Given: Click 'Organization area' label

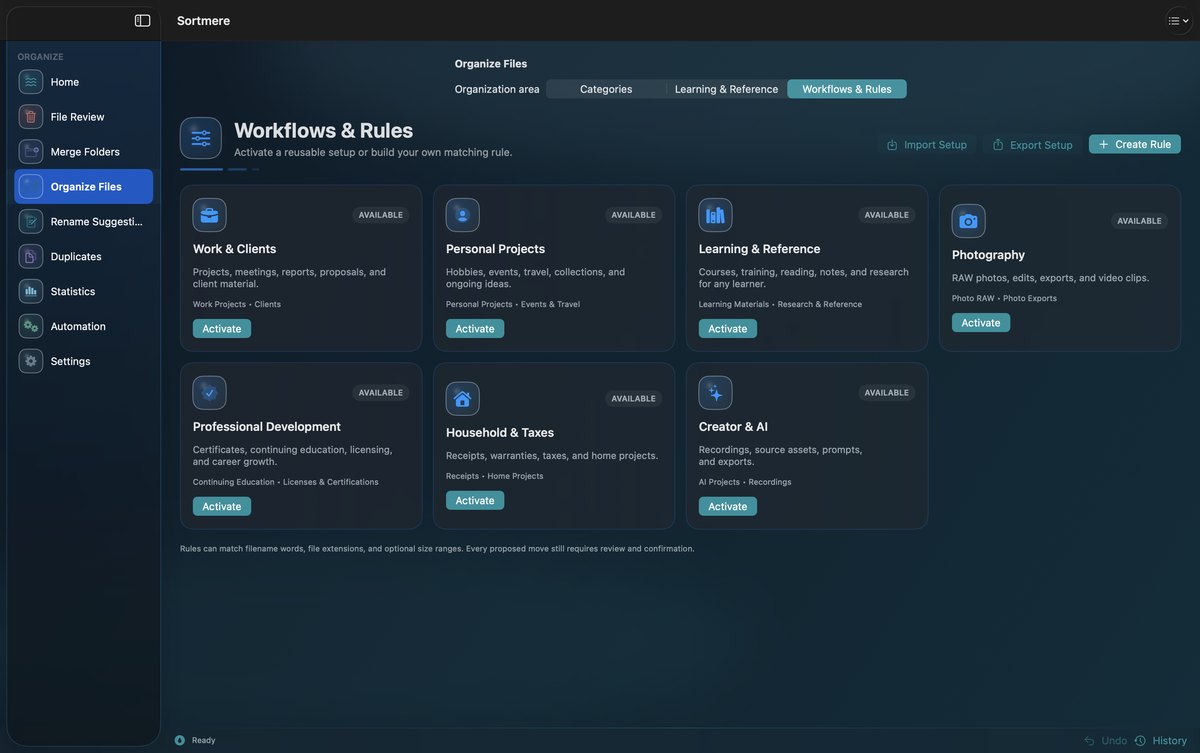Looking at the screenshot, I should 497,89.
